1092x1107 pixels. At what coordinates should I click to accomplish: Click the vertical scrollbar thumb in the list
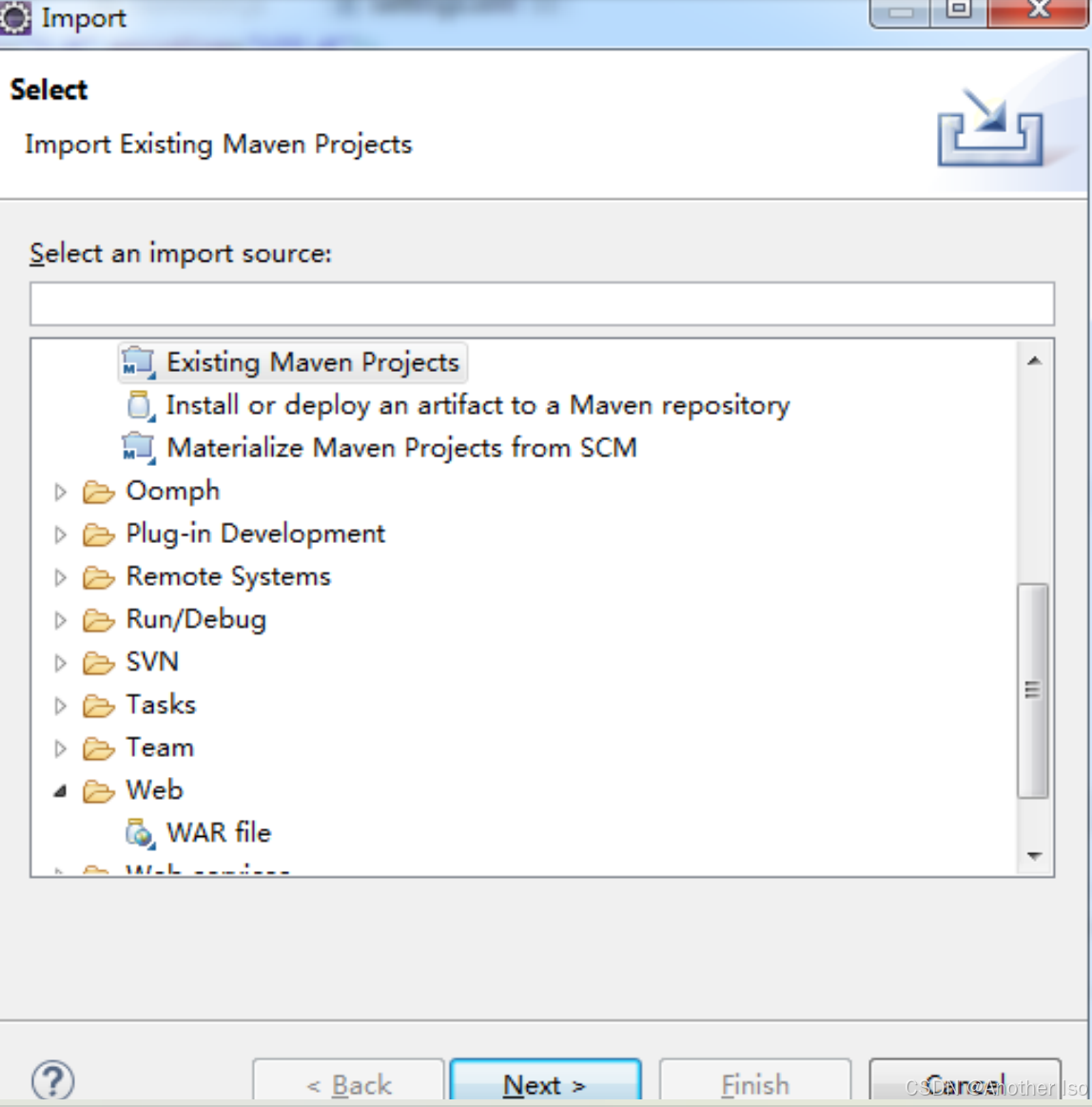click(1033, 689)
